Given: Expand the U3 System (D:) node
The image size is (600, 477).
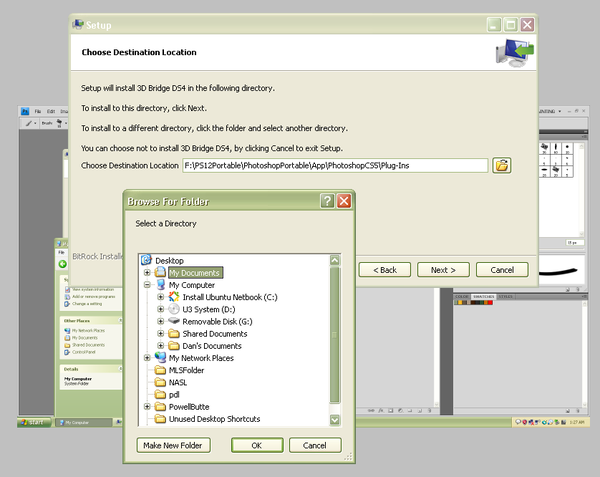Looking at the screenshot, I should click(161, 309).
